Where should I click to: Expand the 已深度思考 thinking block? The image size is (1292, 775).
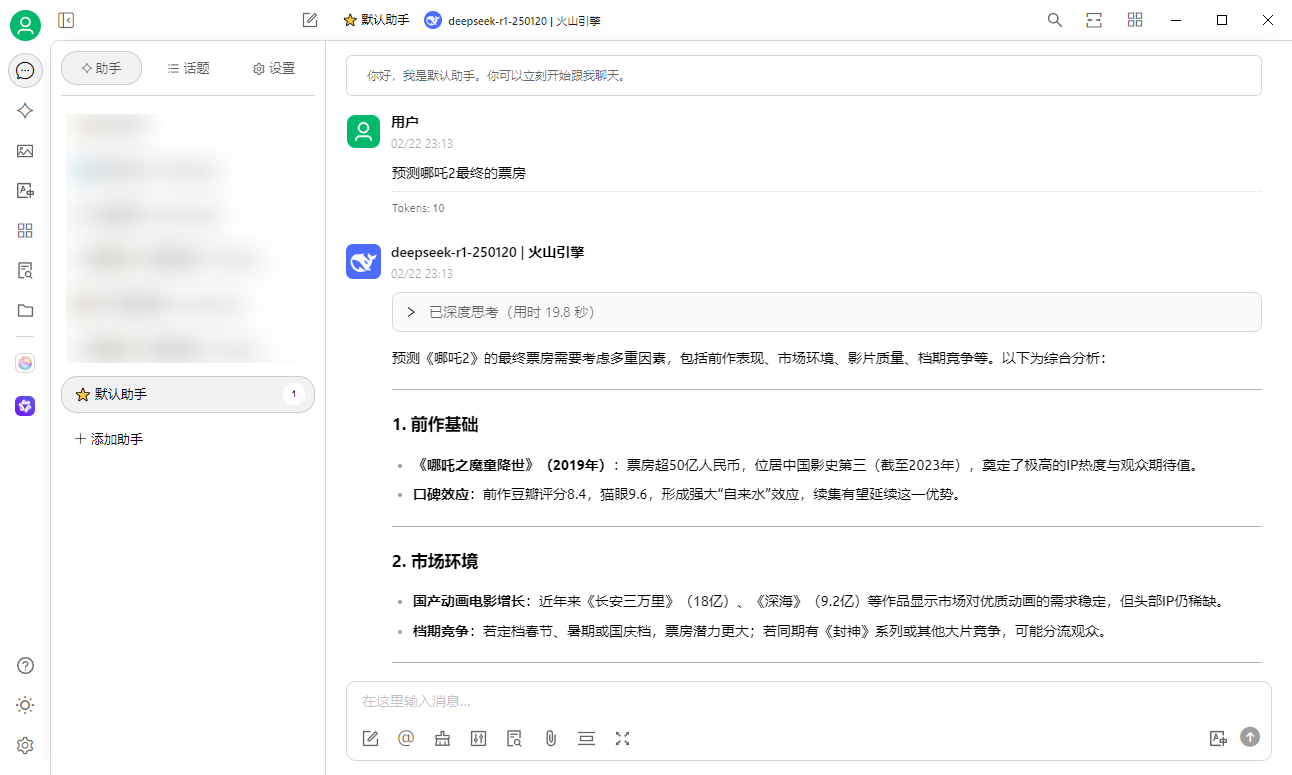pos(826,312)
